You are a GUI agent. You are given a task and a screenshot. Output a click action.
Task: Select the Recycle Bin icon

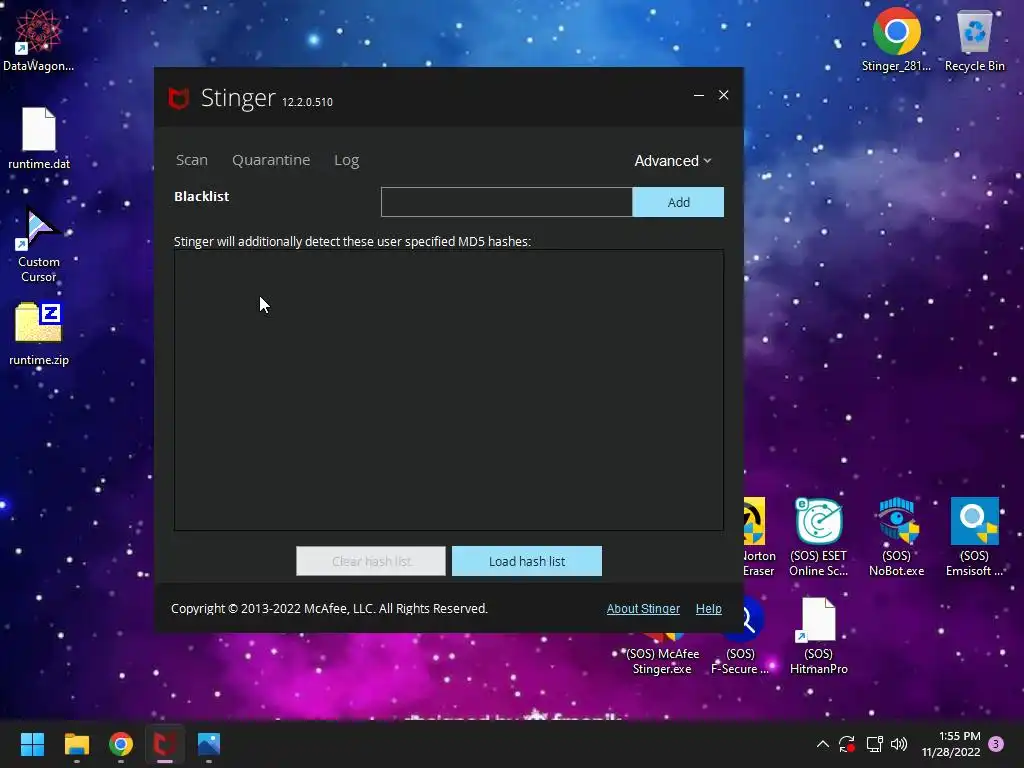click(974, 40)
